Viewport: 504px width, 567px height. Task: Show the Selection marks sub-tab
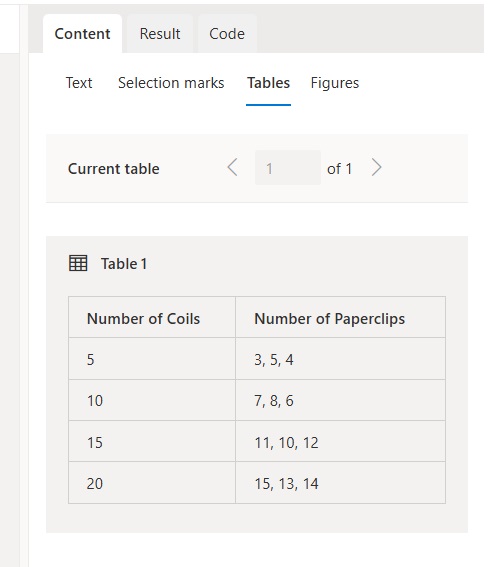pos(171,83)
